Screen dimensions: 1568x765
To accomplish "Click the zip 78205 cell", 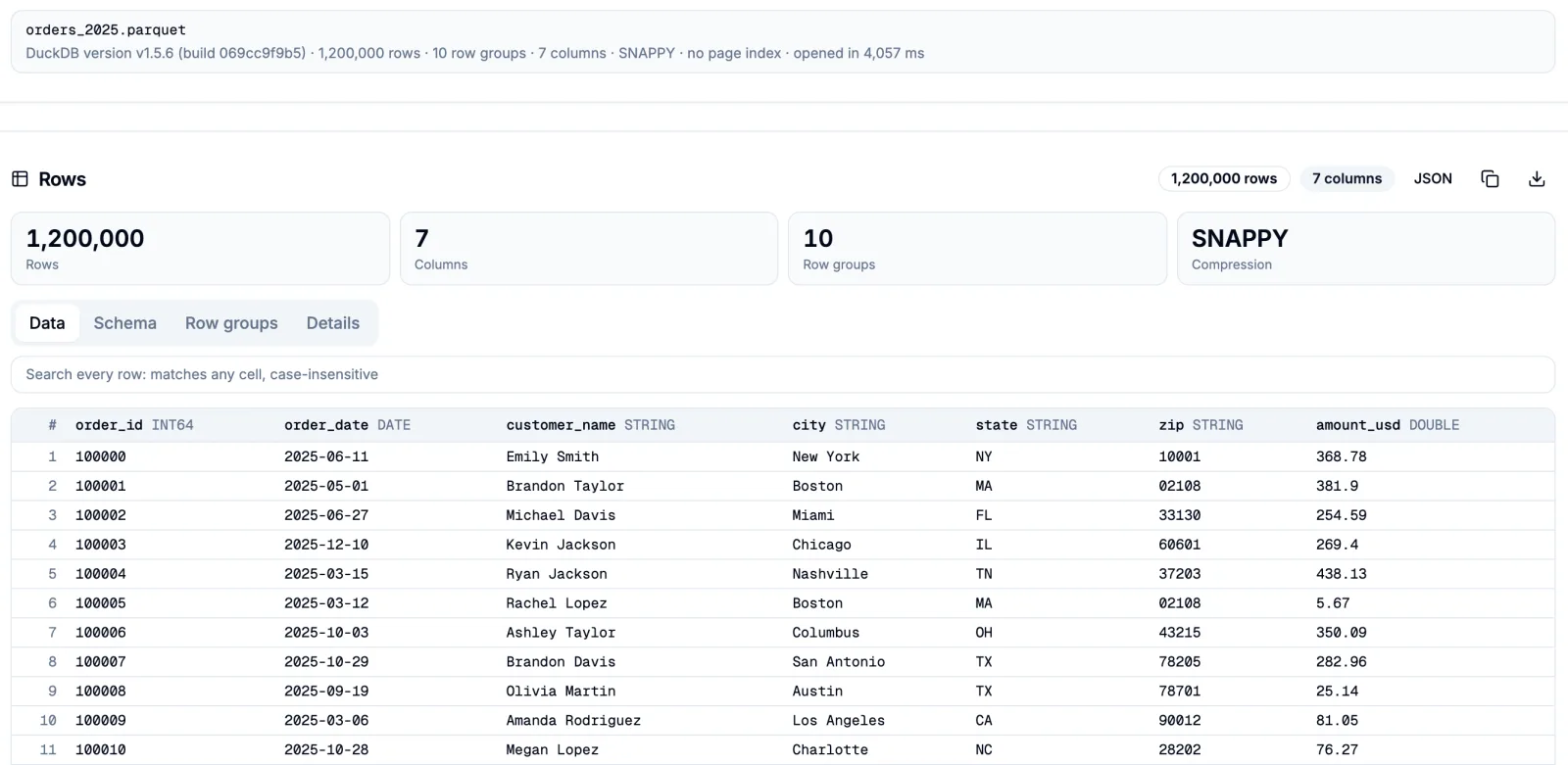I will point(1180,662).
